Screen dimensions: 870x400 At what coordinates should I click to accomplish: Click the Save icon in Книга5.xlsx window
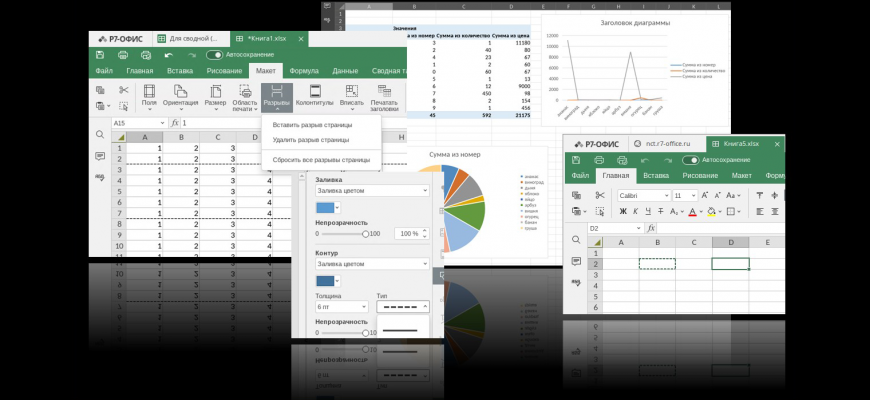[x=576, y=160]
